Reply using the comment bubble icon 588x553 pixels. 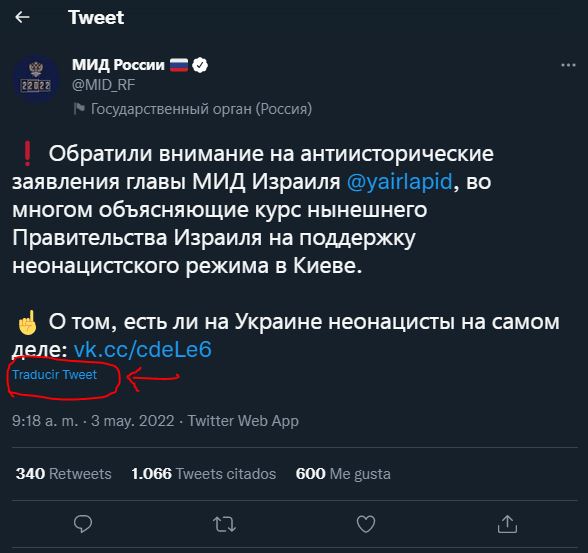(x=83, y=524)
